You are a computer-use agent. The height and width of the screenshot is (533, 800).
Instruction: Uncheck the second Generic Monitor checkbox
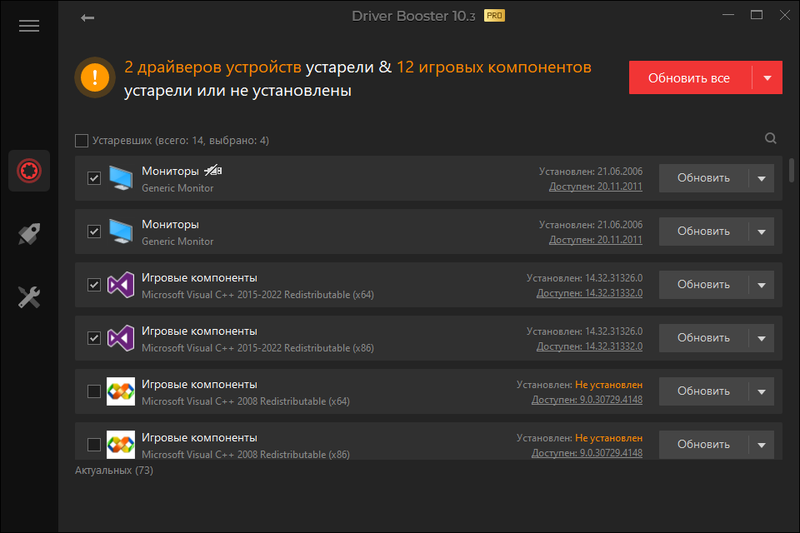pyautogui.click(x=94, y=232)
